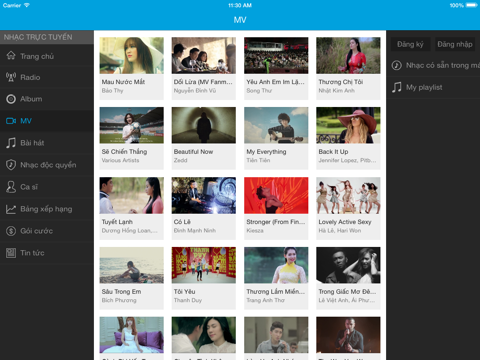
Task: Click the Tôi Yêu video thumbnail
Action: pos(204,265)
